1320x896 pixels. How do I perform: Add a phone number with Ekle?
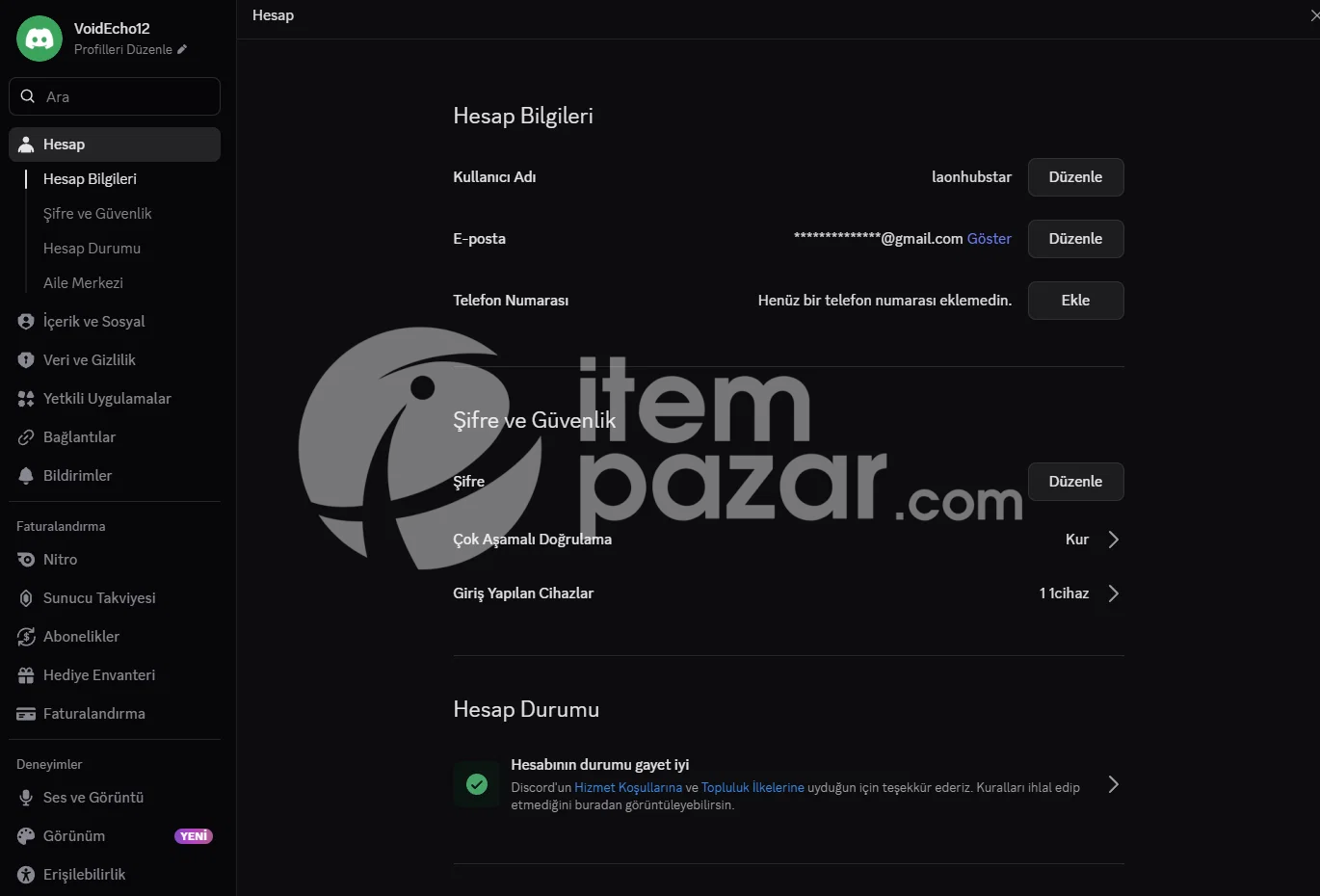click(x=1075, y=301)
